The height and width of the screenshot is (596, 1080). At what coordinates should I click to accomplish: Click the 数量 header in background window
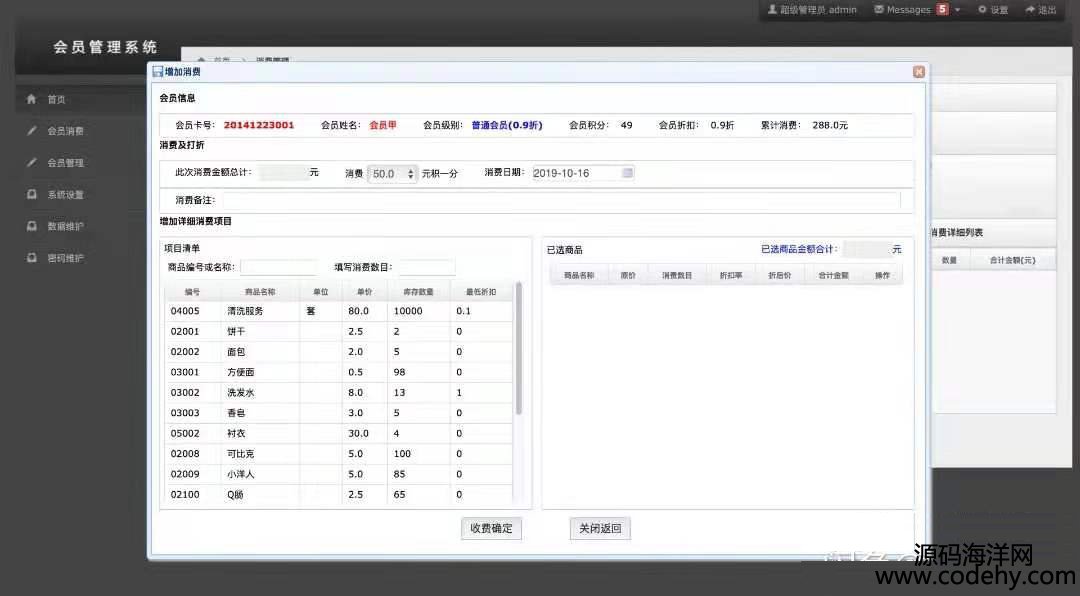949,260
